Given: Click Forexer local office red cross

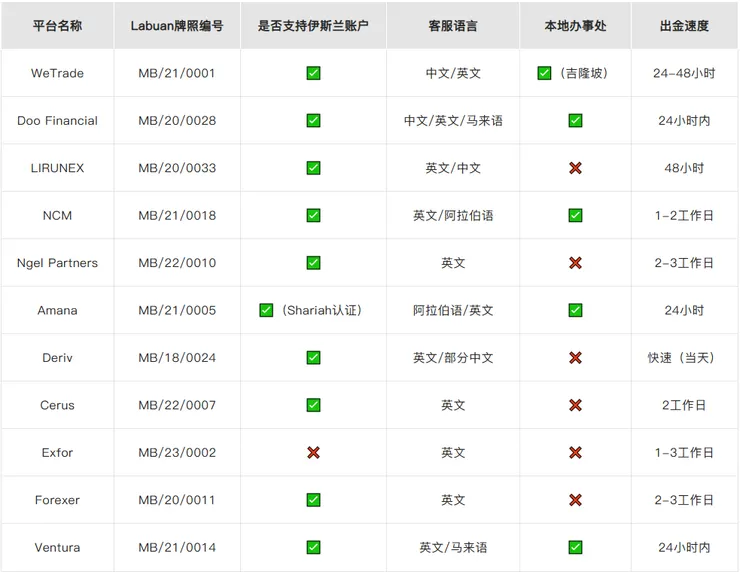Looking at the screenshot, I should click(575, 500).
